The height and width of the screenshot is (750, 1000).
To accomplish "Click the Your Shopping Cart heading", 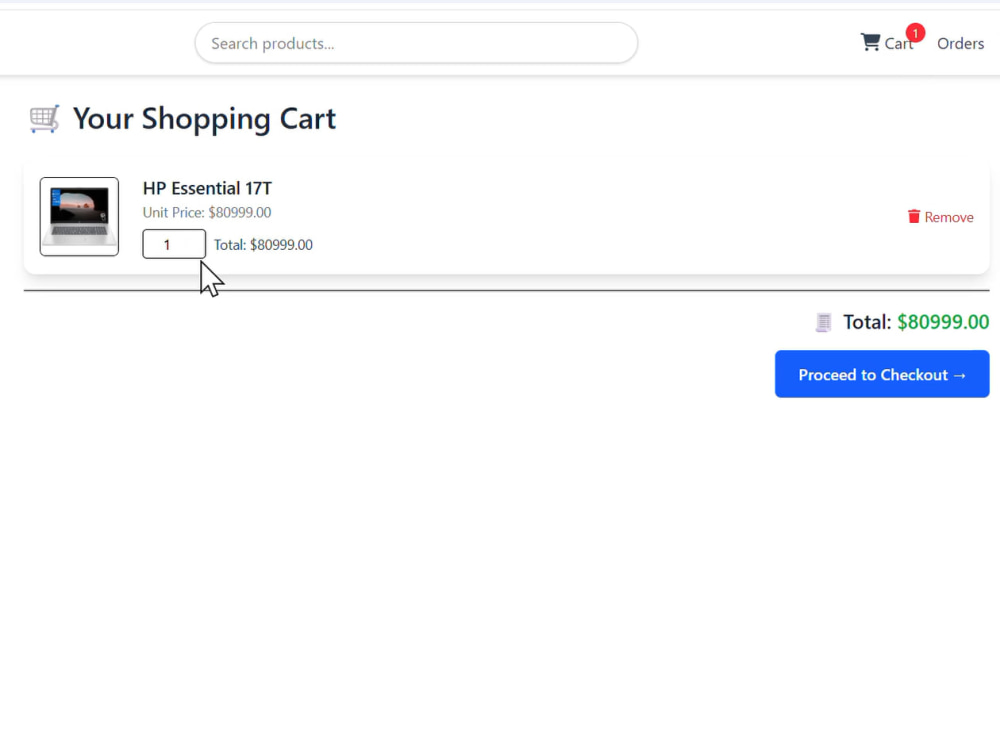I will click(204, 119).
